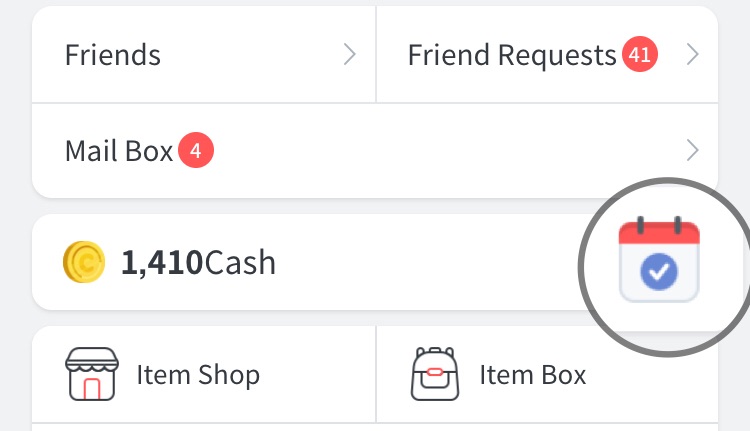Click the bold 1,410 amount
This screenshot has width=750, height=431.
coord(162,262)
